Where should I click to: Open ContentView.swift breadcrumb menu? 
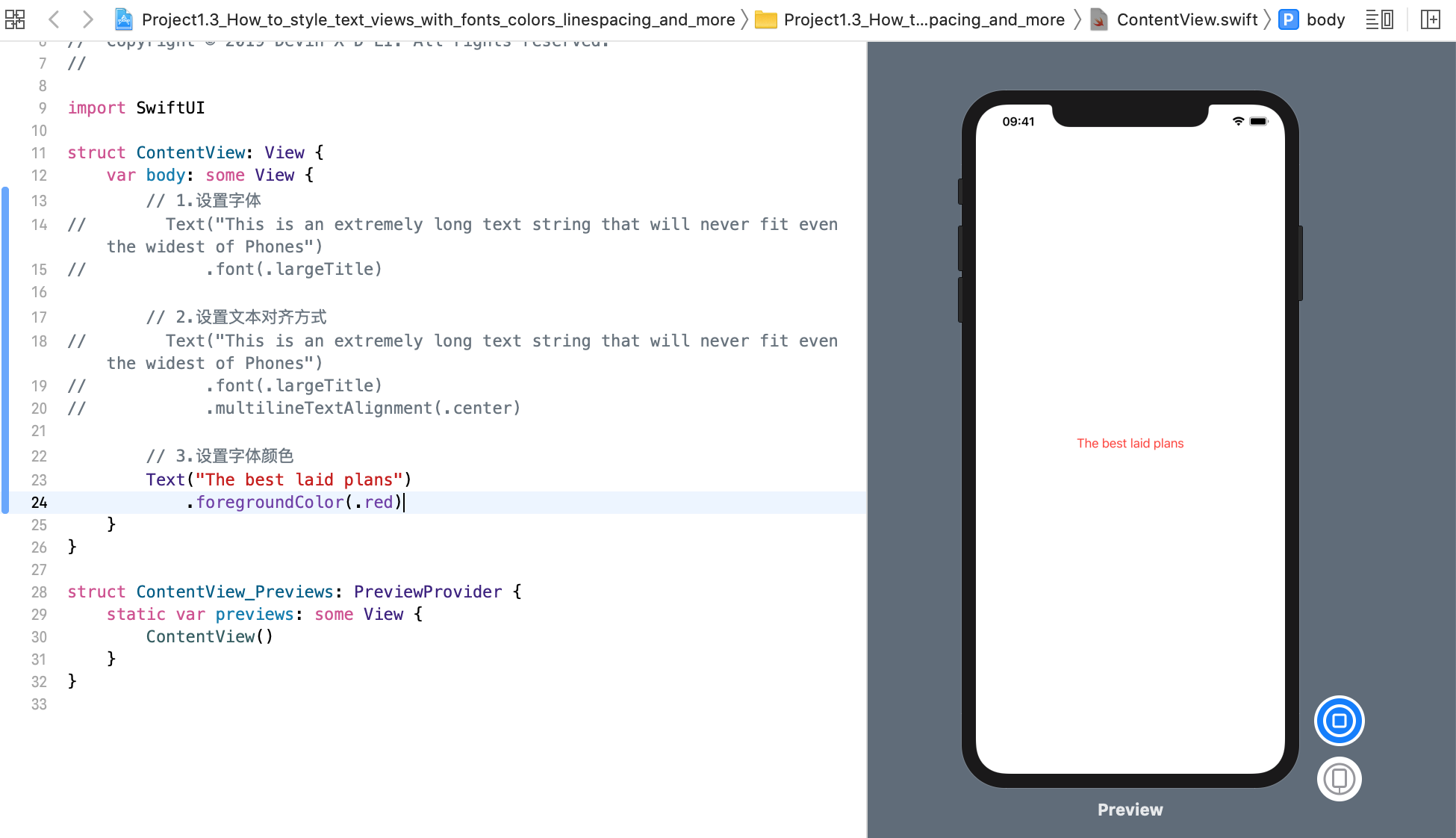(1187, 19)
